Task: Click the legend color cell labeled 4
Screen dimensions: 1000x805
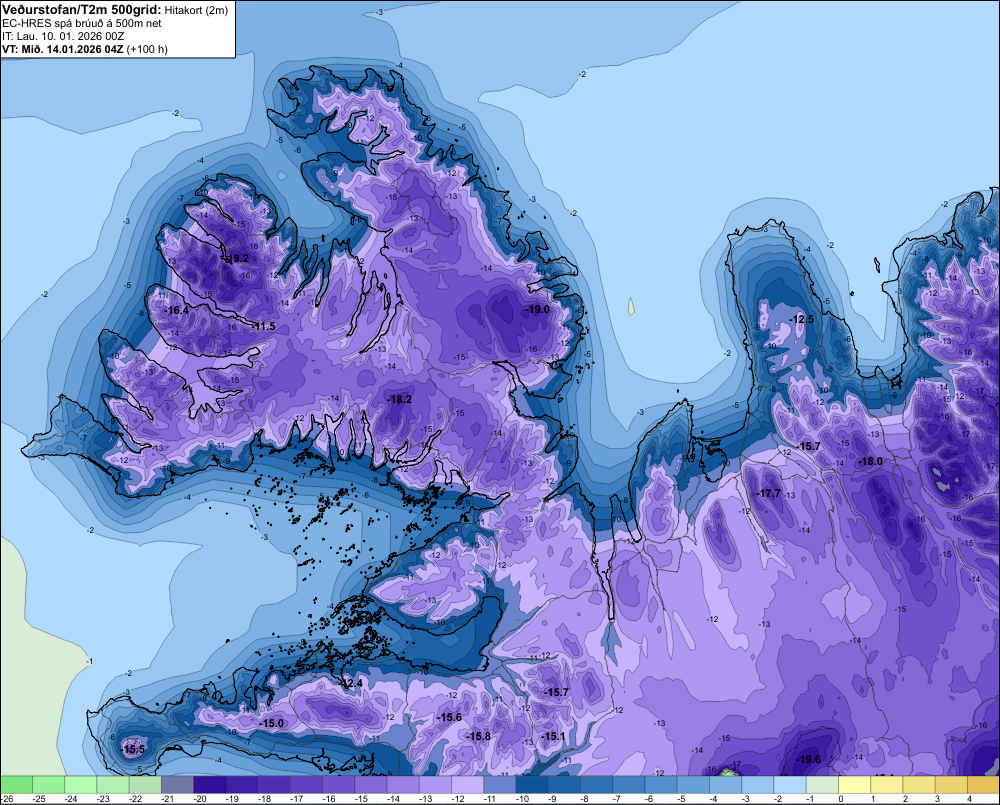Action: [x=983, y=785]
